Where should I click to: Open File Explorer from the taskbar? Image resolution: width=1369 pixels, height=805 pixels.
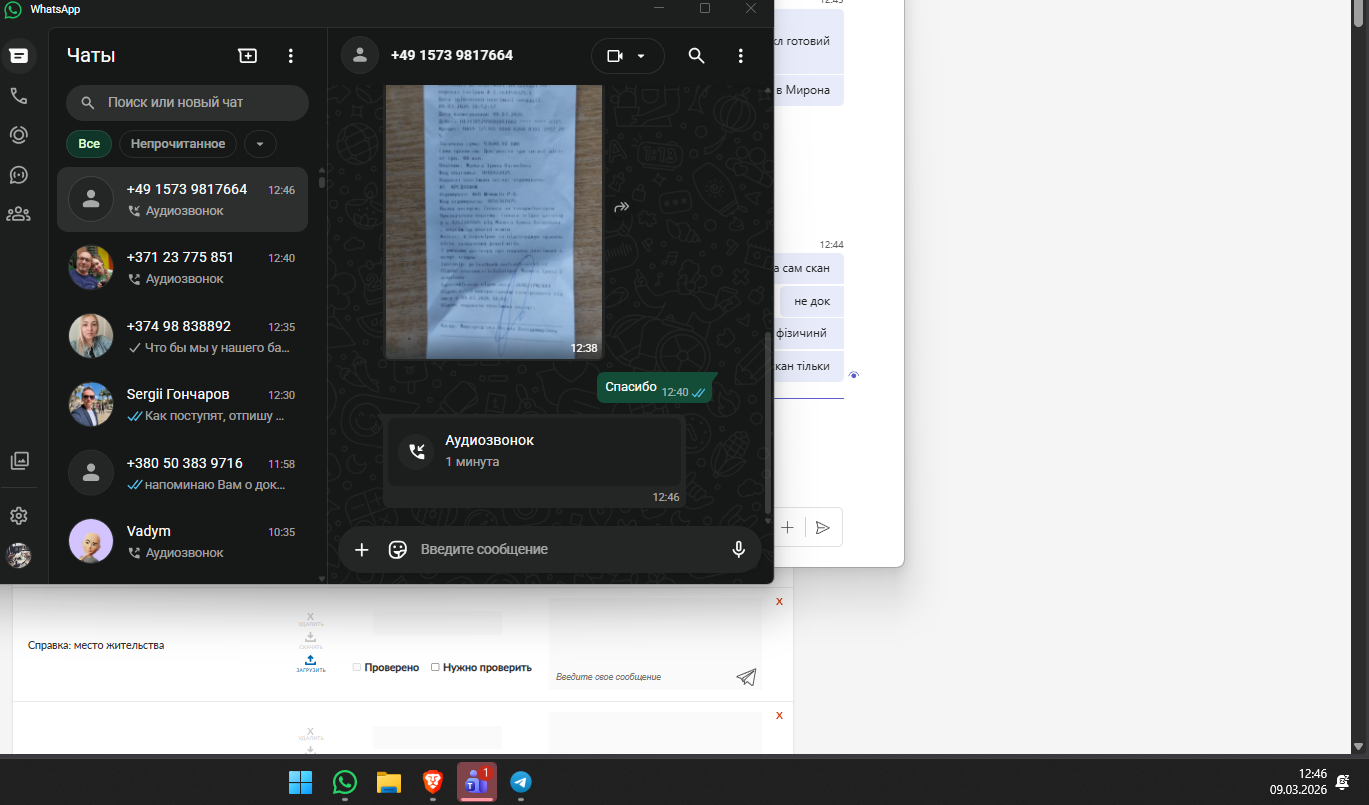(389, 782)
